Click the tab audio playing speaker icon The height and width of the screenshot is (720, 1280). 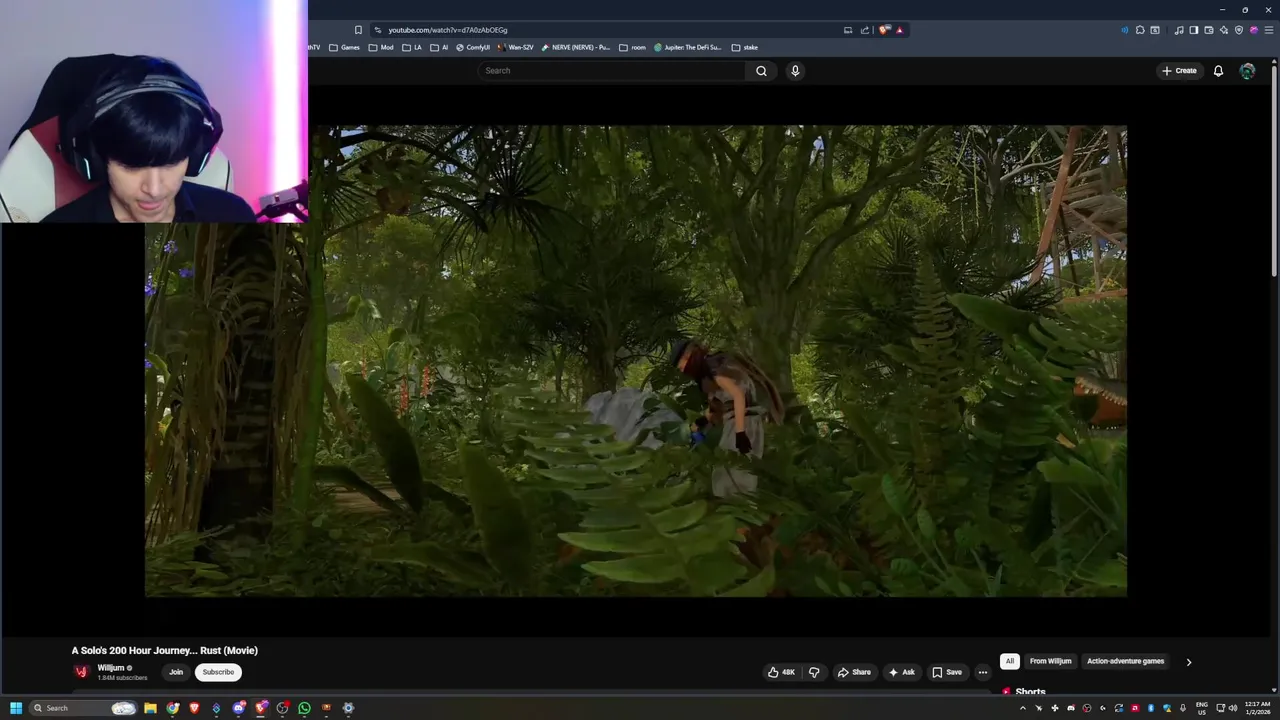1124,30
